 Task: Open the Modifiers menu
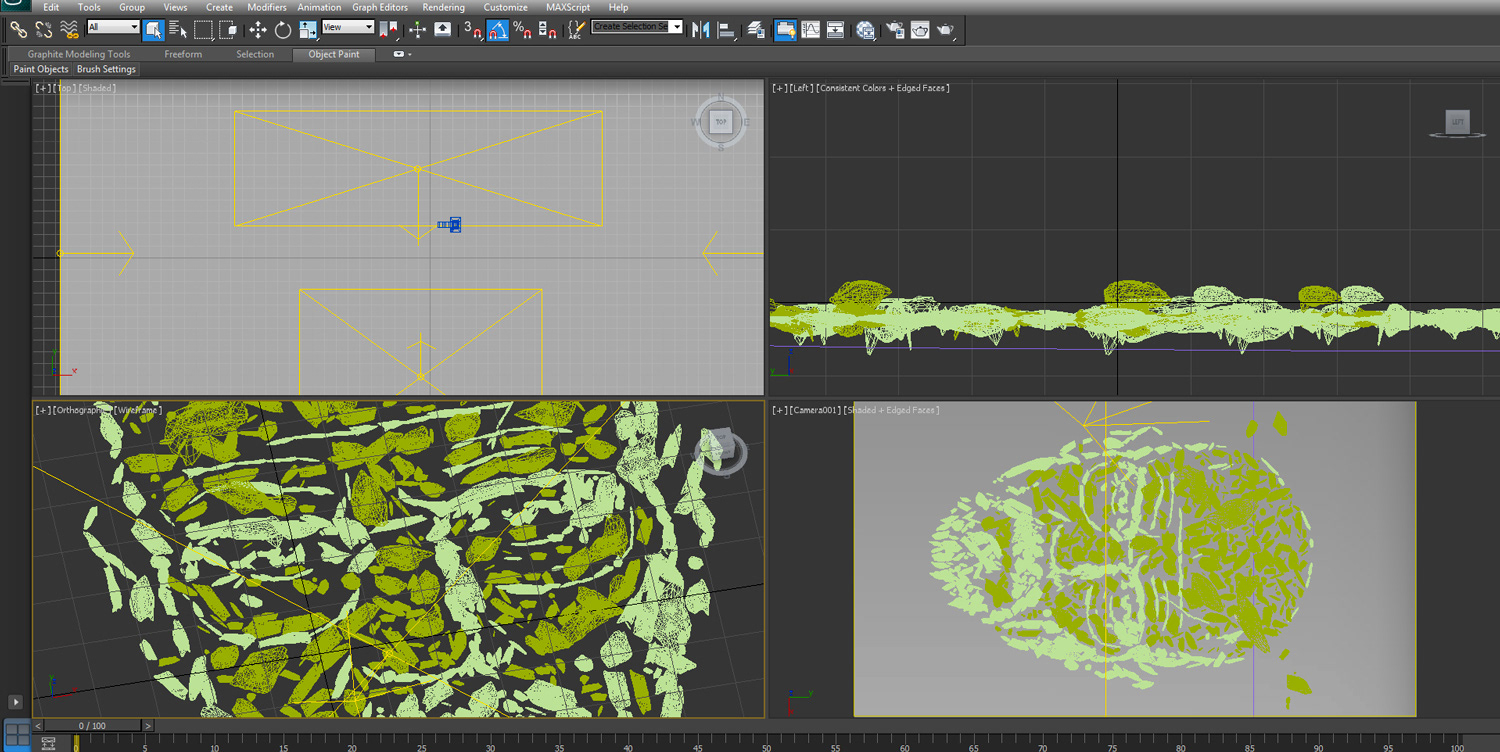(x=267, y=7)
